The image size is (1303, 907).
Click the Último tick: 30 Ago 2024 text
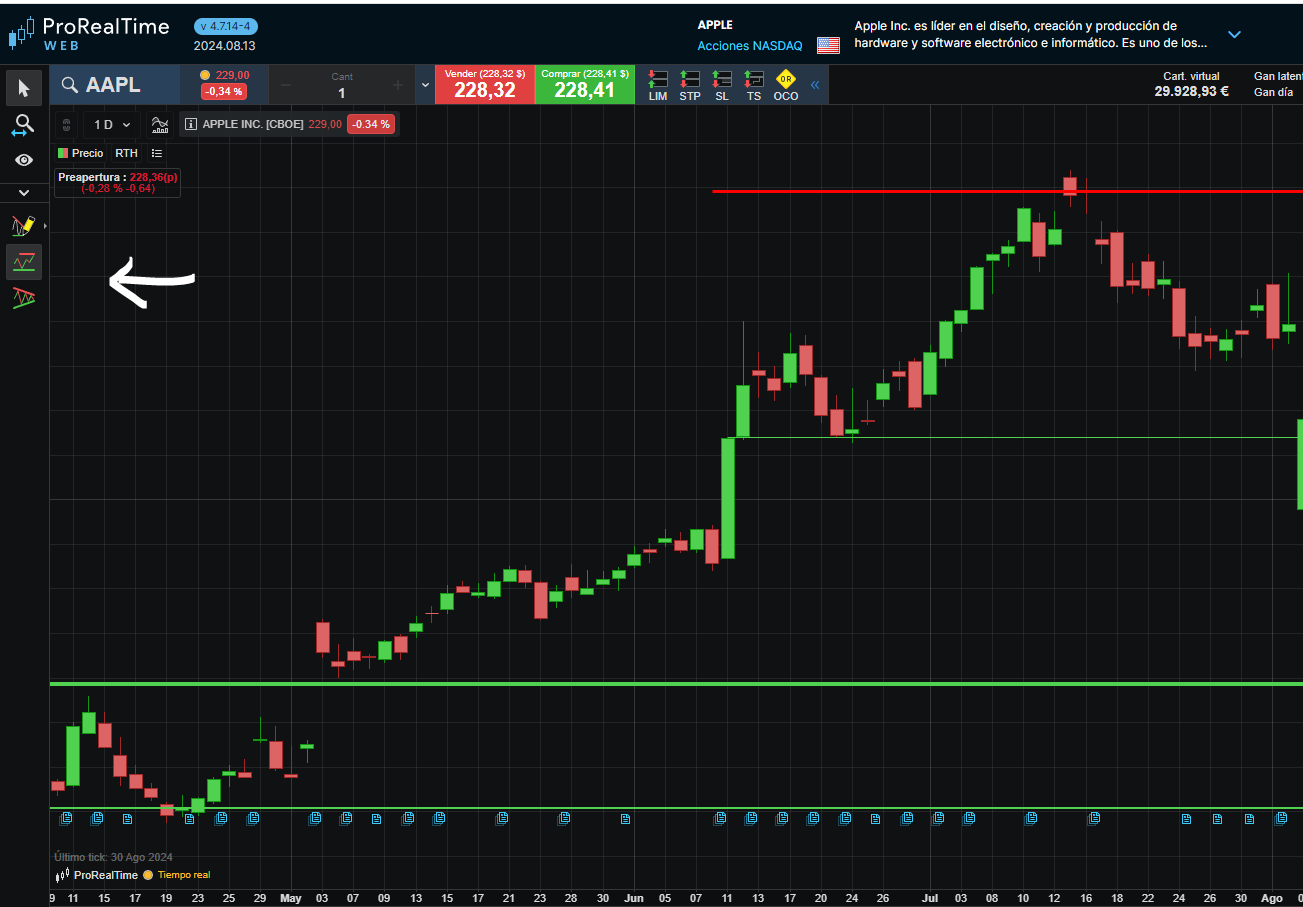pos(113,857)
